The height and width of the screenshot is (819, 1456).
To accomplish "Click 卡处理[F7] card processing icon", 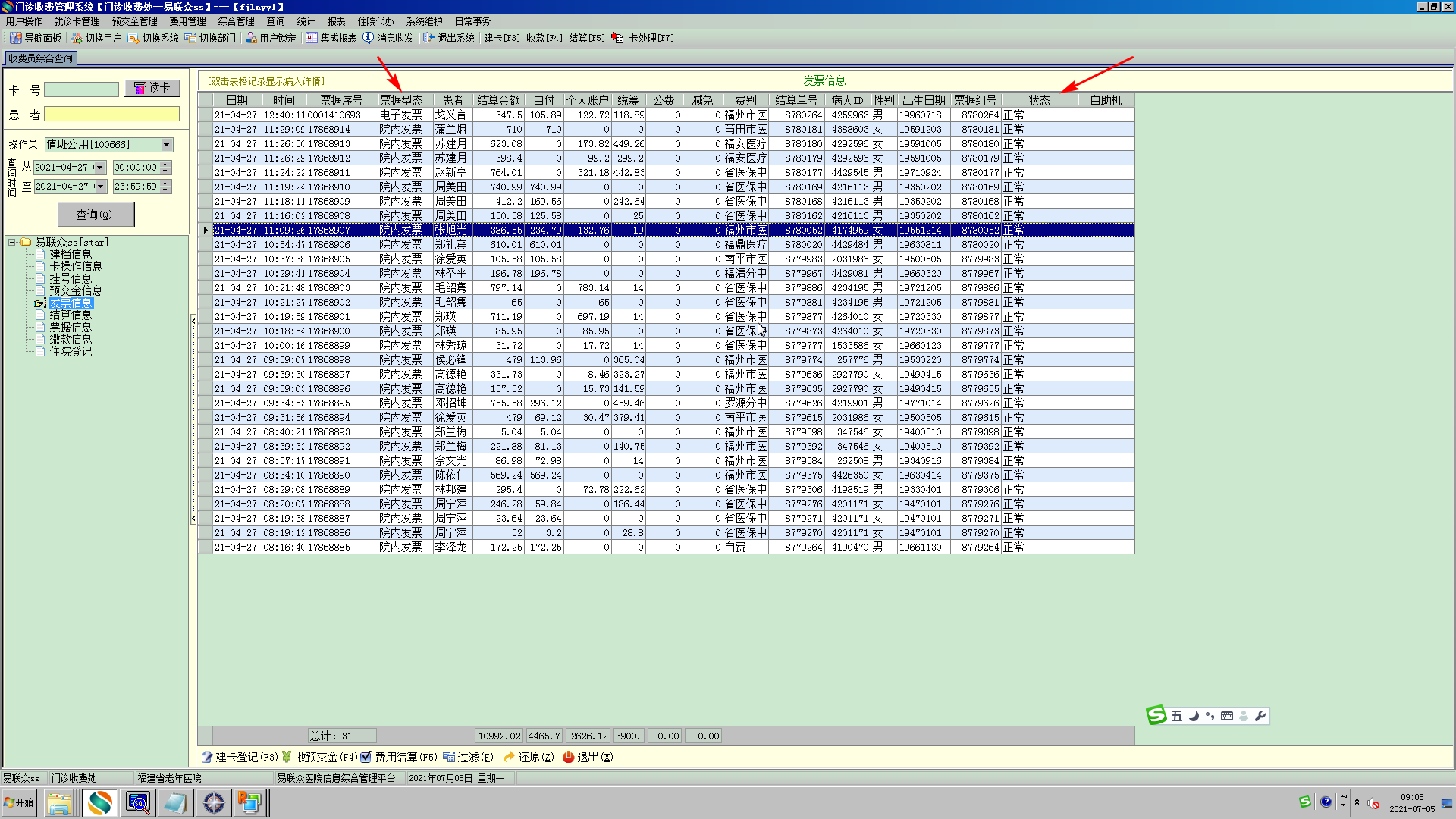I will point(618,38).
